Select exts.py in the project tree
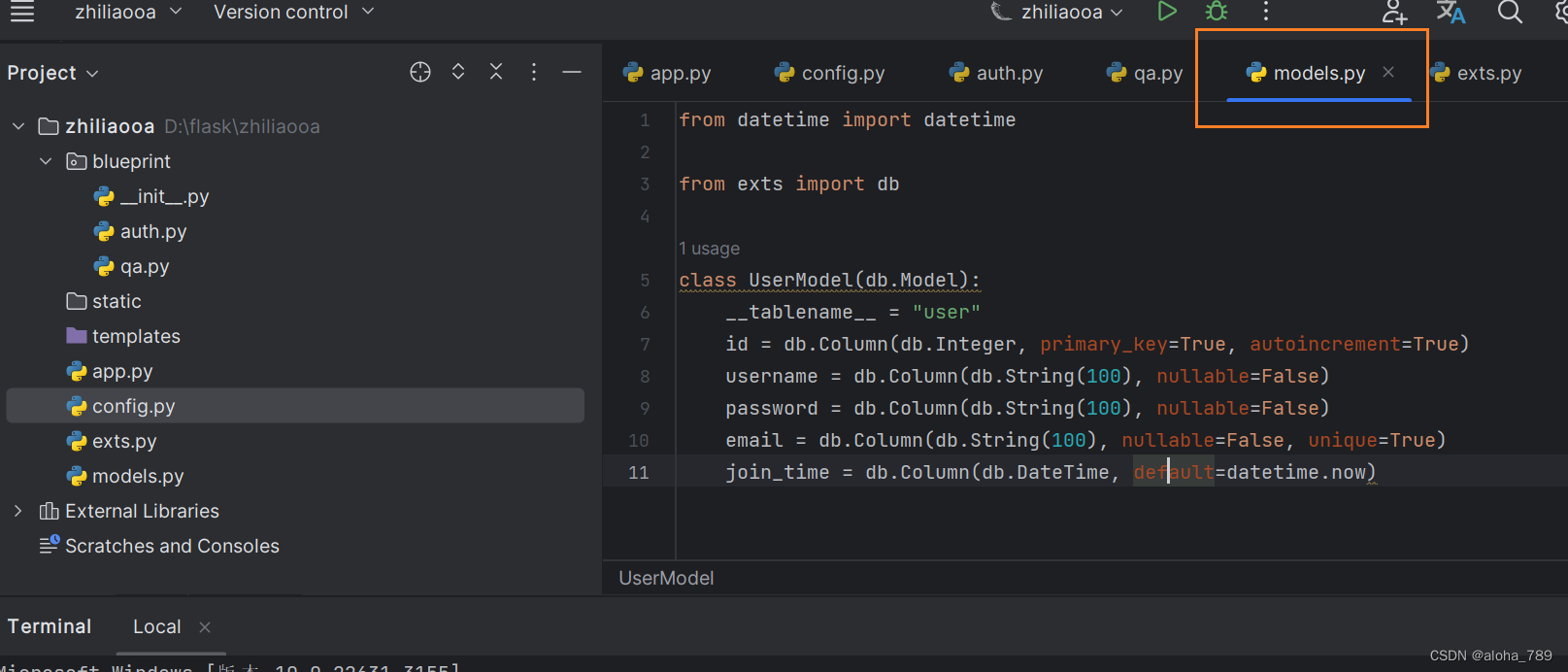The image size is (1568, 672). [112, 441]
